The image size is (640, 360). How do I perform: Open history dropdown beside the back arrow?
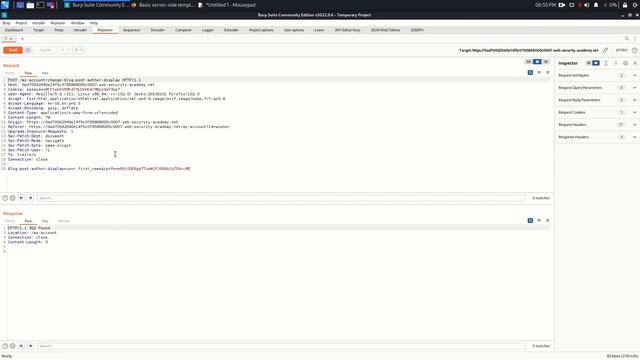click(68, 50)
